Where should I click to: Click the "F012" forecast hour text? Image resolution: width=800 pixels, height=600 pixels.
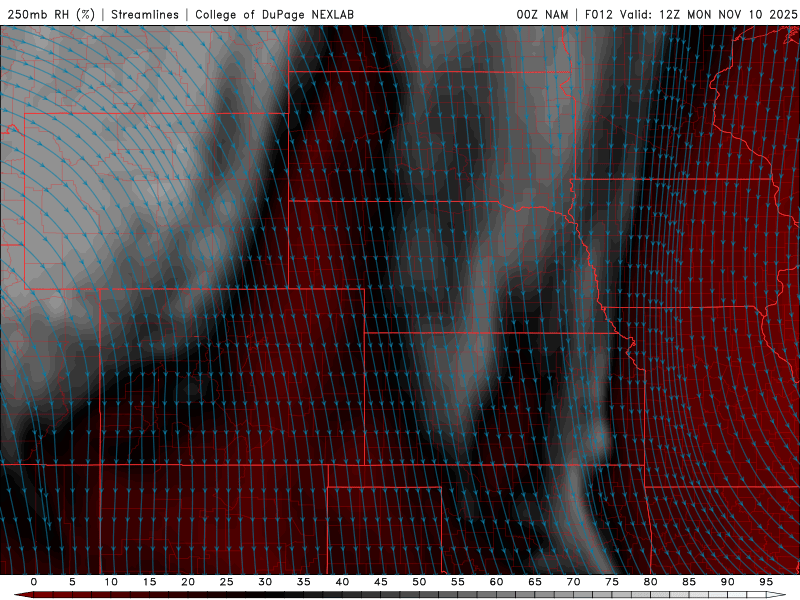click(598, 14)
